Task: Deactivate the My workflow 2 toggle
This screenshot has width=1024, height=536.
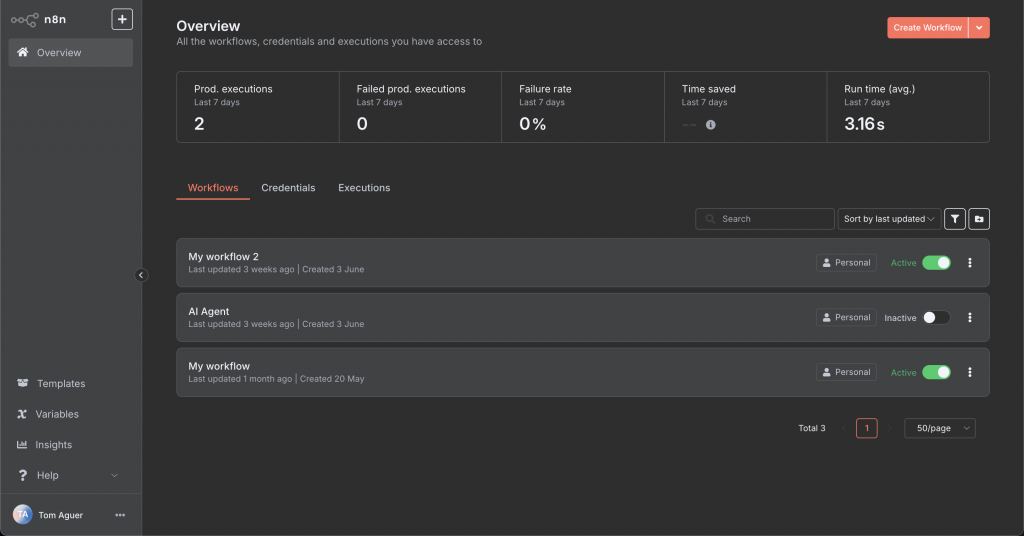Action: pyautogui.click(x=936, y=263)
